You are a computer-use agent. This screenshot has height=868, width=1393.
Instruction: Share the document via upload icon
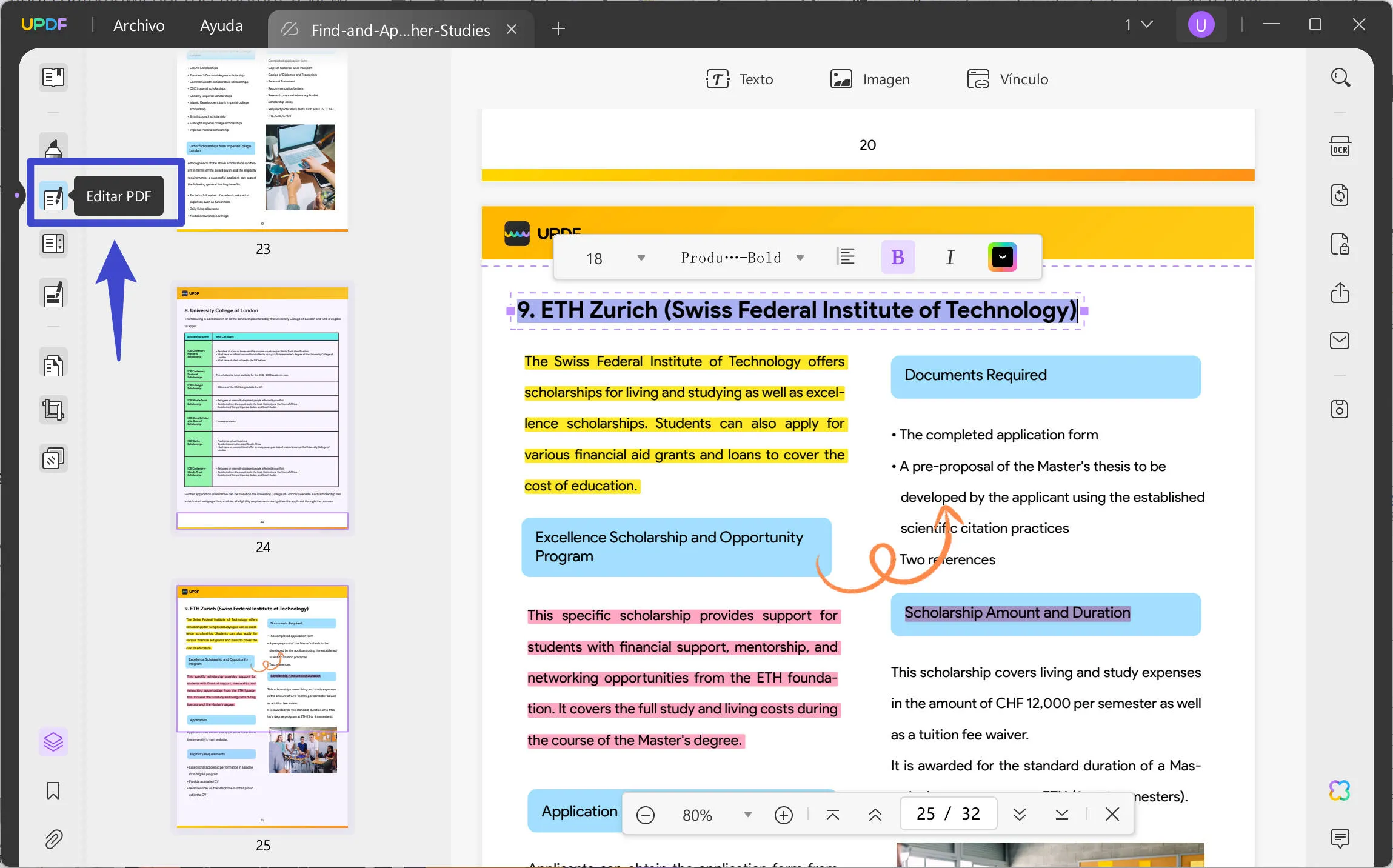1340,293
